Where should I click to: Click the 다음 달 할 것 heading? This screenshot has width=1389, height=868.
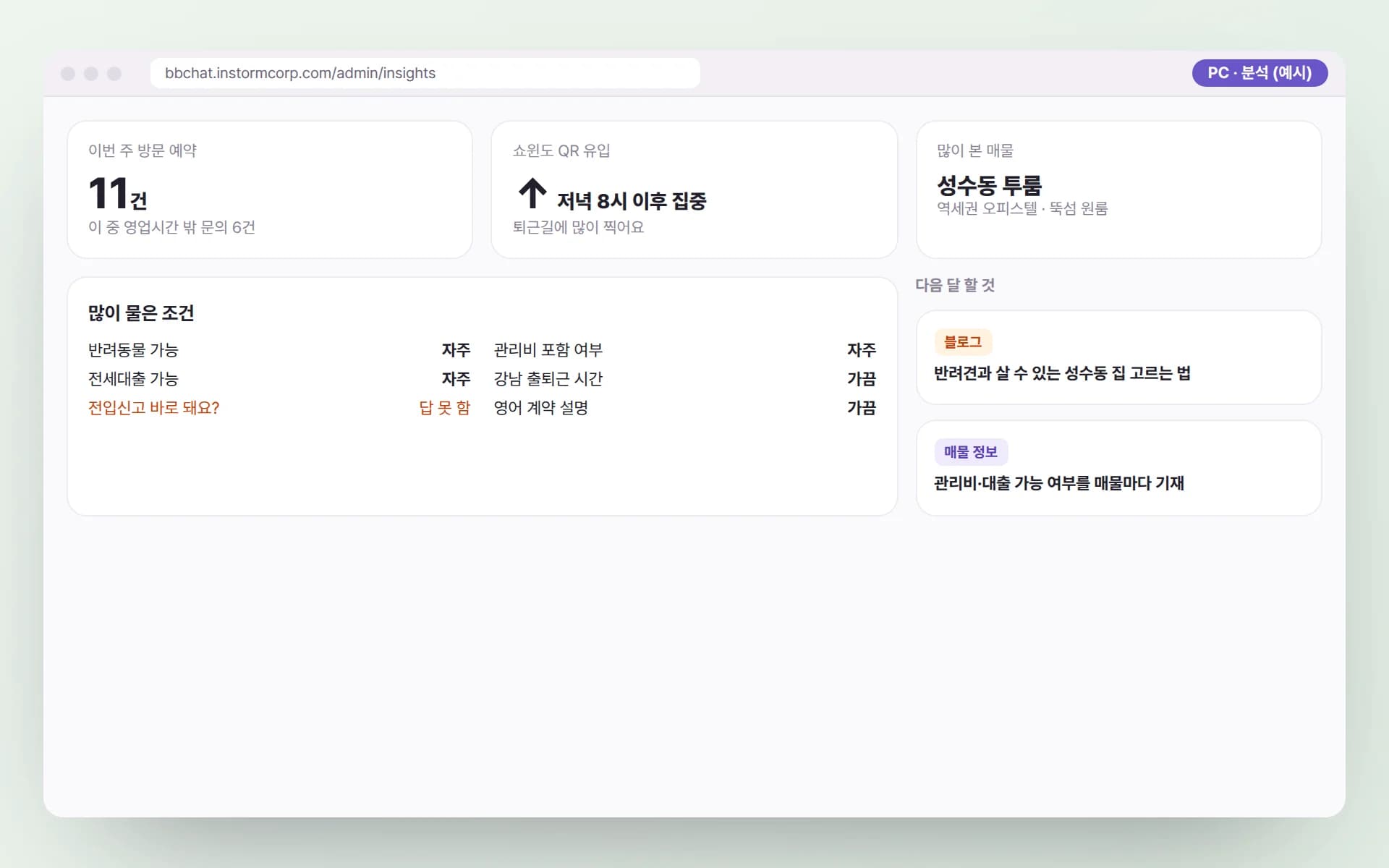pos(955,285)
